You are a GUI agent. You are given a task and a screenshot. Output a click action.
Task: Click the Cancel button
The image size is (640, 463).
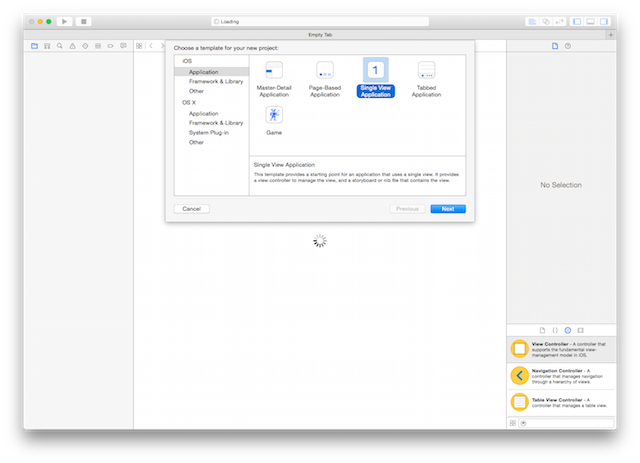191,209
